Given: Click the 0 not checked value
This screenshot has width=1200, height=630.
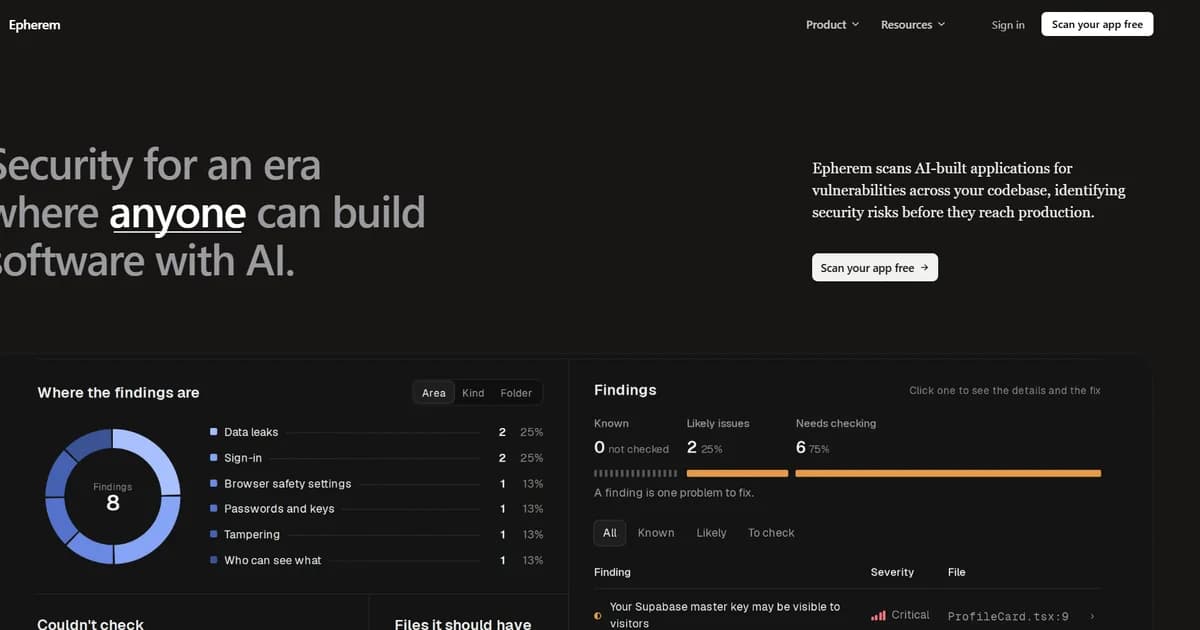Looking at the screenshot, I should 631,448.
